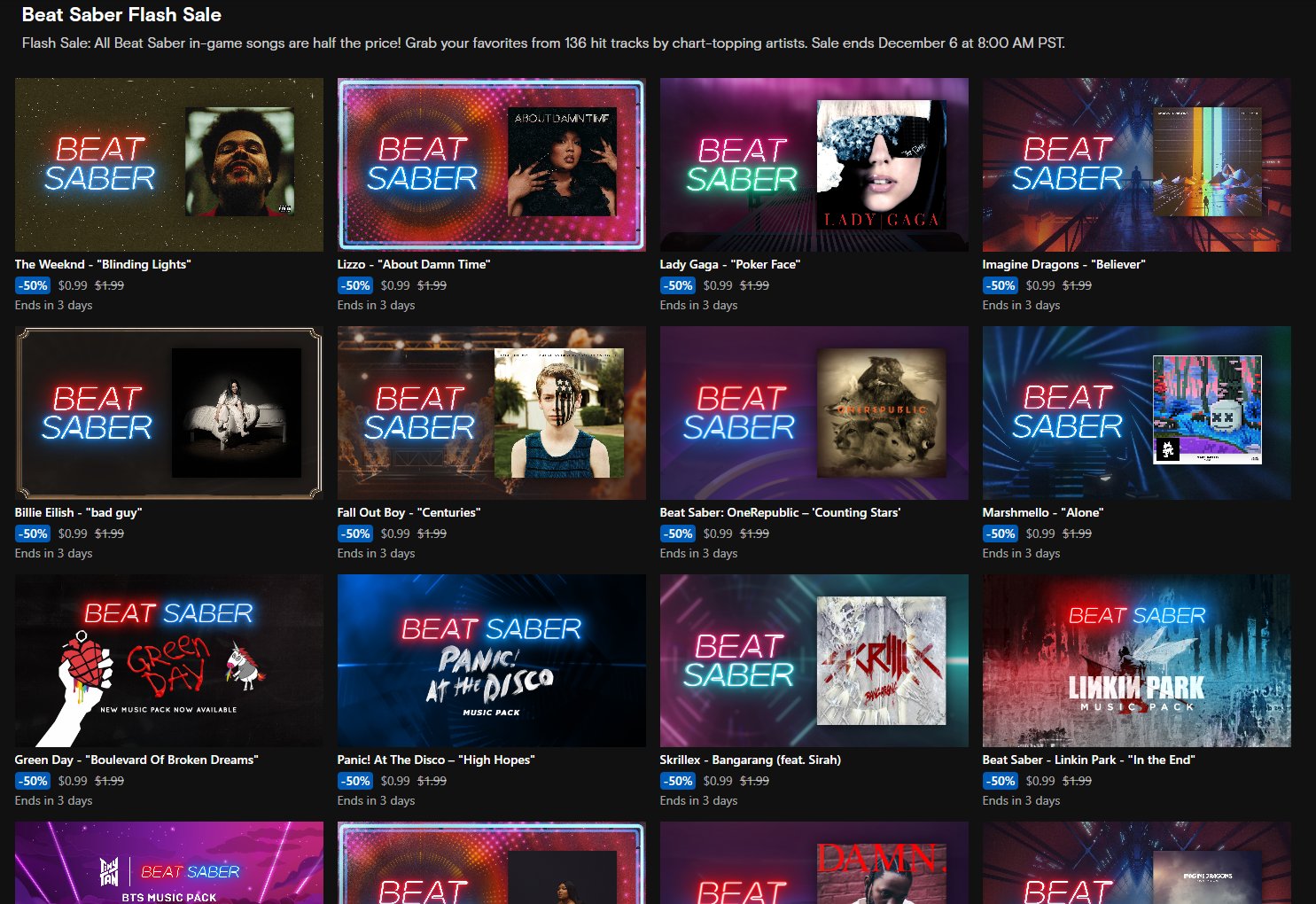Click -50% badge under bad guy
Viewport: 1316px width, 904px height.
pos(33,534)
